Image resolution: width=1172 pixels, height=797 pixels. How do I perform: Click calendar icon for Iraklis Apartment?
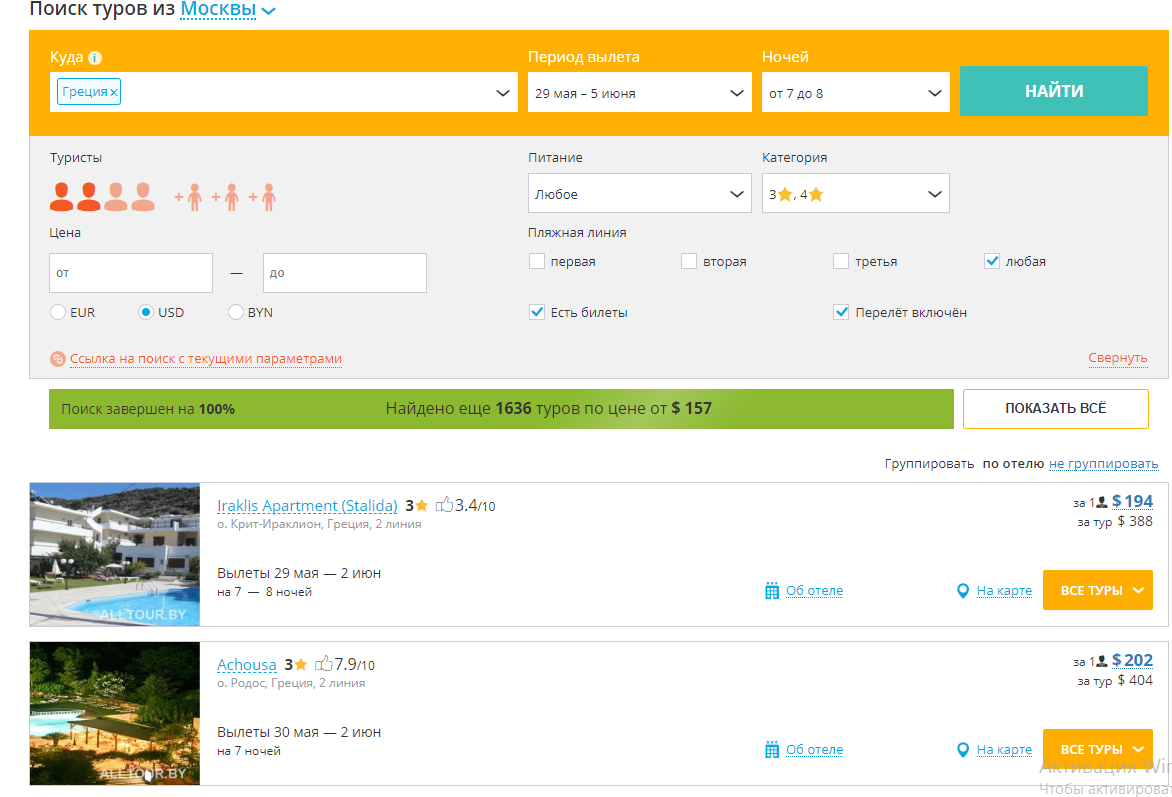point(772,591)
